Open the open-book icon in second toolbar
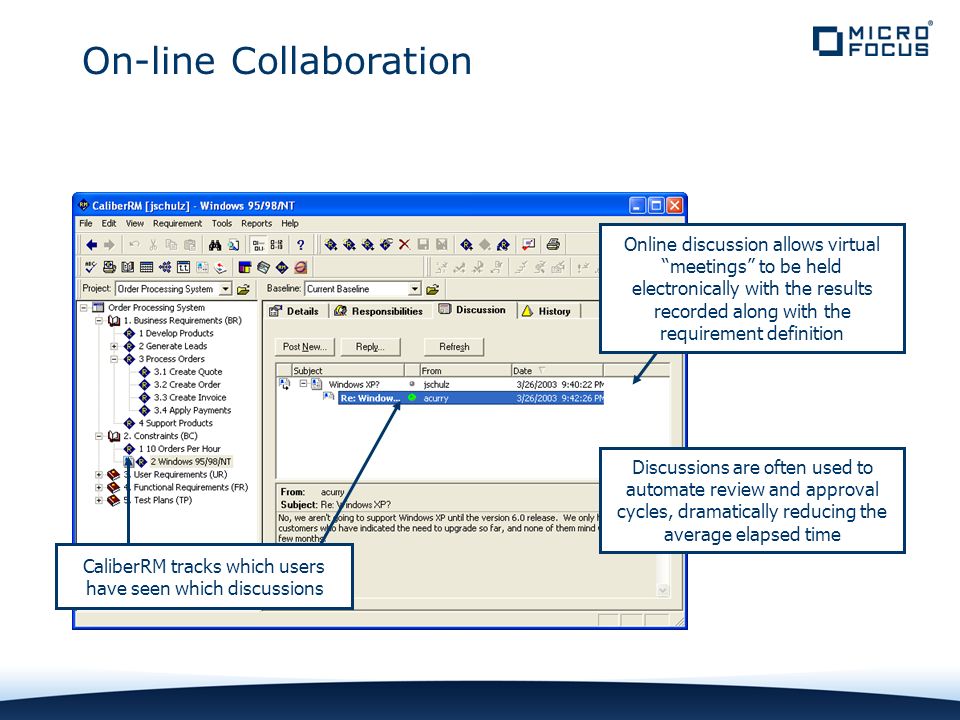960x720 pixels. click(x=127, y=267)
